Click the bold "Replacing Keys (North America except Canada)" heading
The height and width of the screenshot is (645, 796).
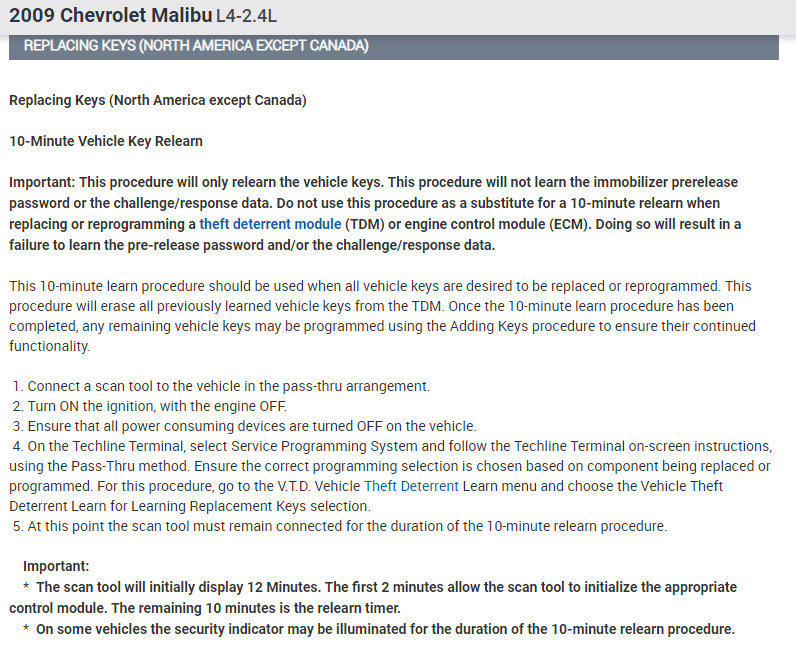tap(157, 101)
